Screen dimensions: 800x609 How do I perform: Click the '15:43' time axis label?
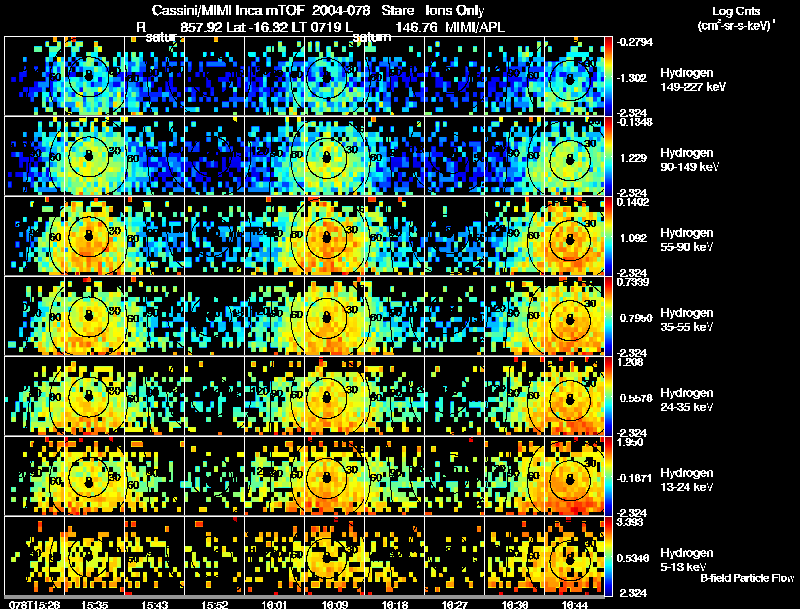tap(155, 605)
